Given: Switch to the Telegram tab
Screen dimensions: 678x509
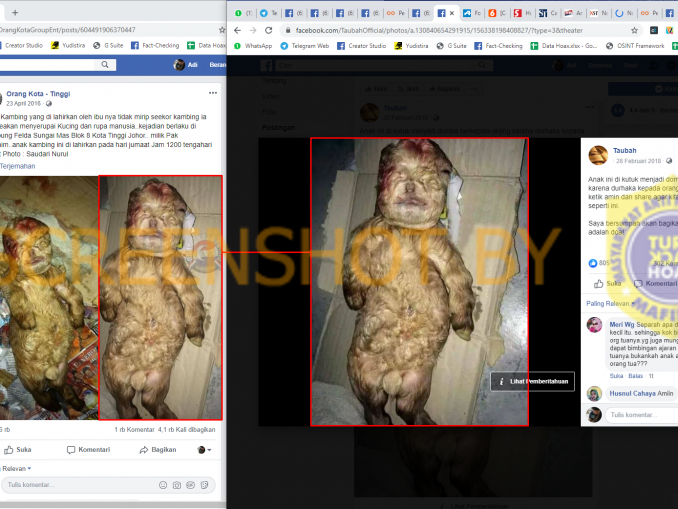Looking at the screenshot, I should (268, 13).
